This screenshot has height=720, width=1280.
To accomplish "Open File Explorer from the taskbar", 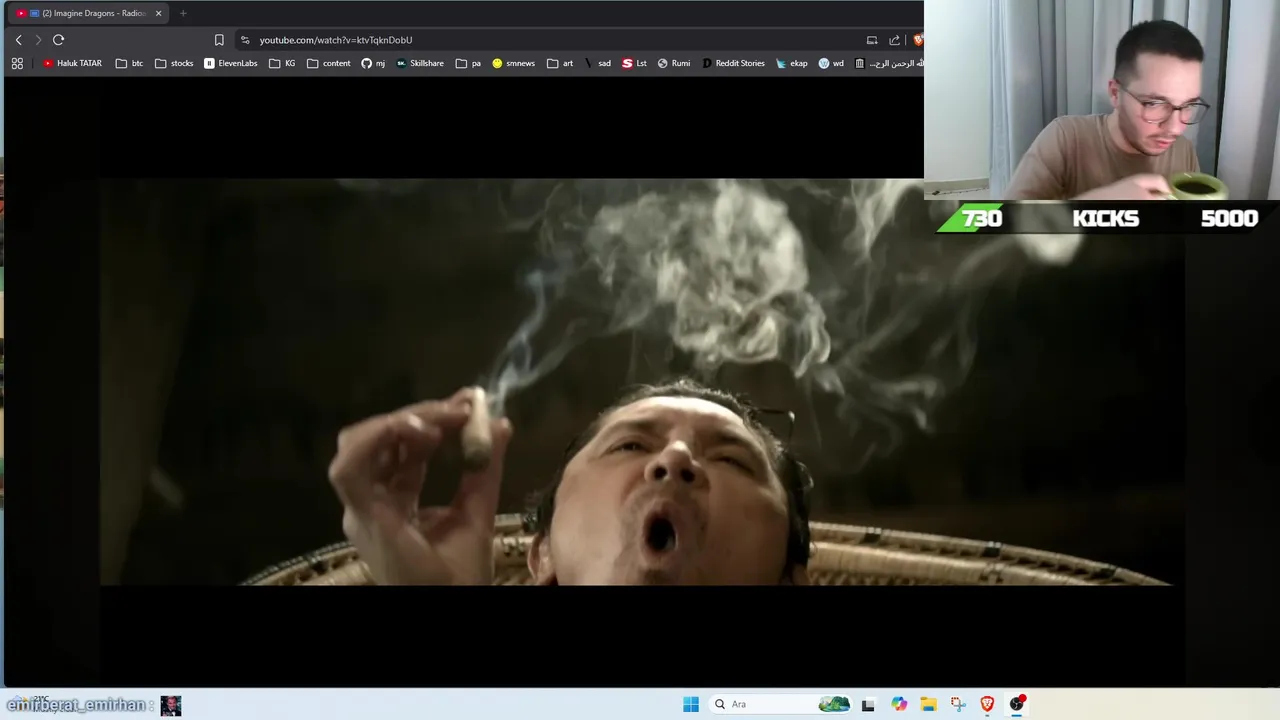I will (x=928, y=704).
